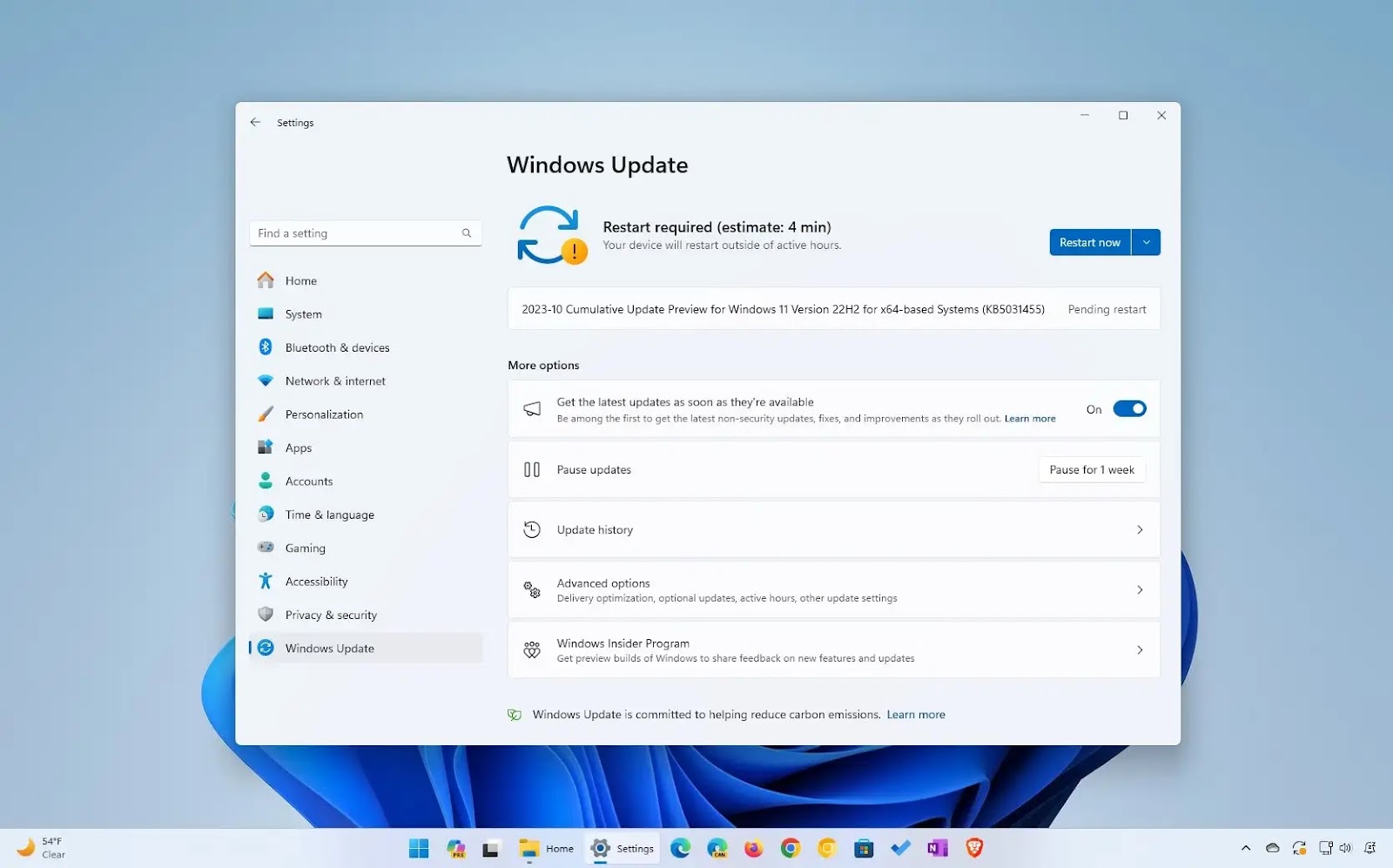Open Windows Insider Program chevron
Viewport: 1393px width, 868px height.
pos(1140,649)
